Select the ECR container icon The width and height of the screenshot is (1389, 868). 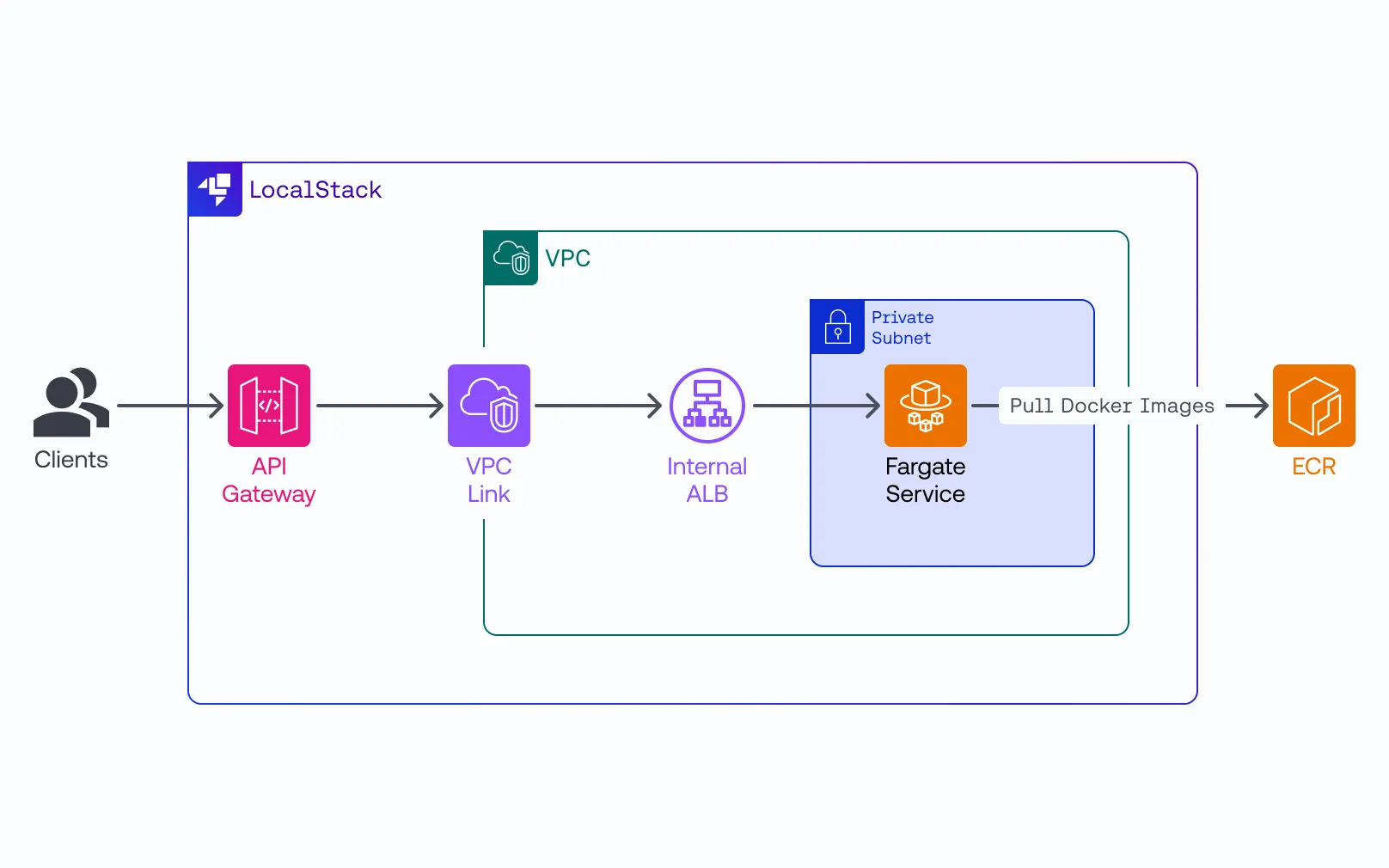coord(1314,406)
